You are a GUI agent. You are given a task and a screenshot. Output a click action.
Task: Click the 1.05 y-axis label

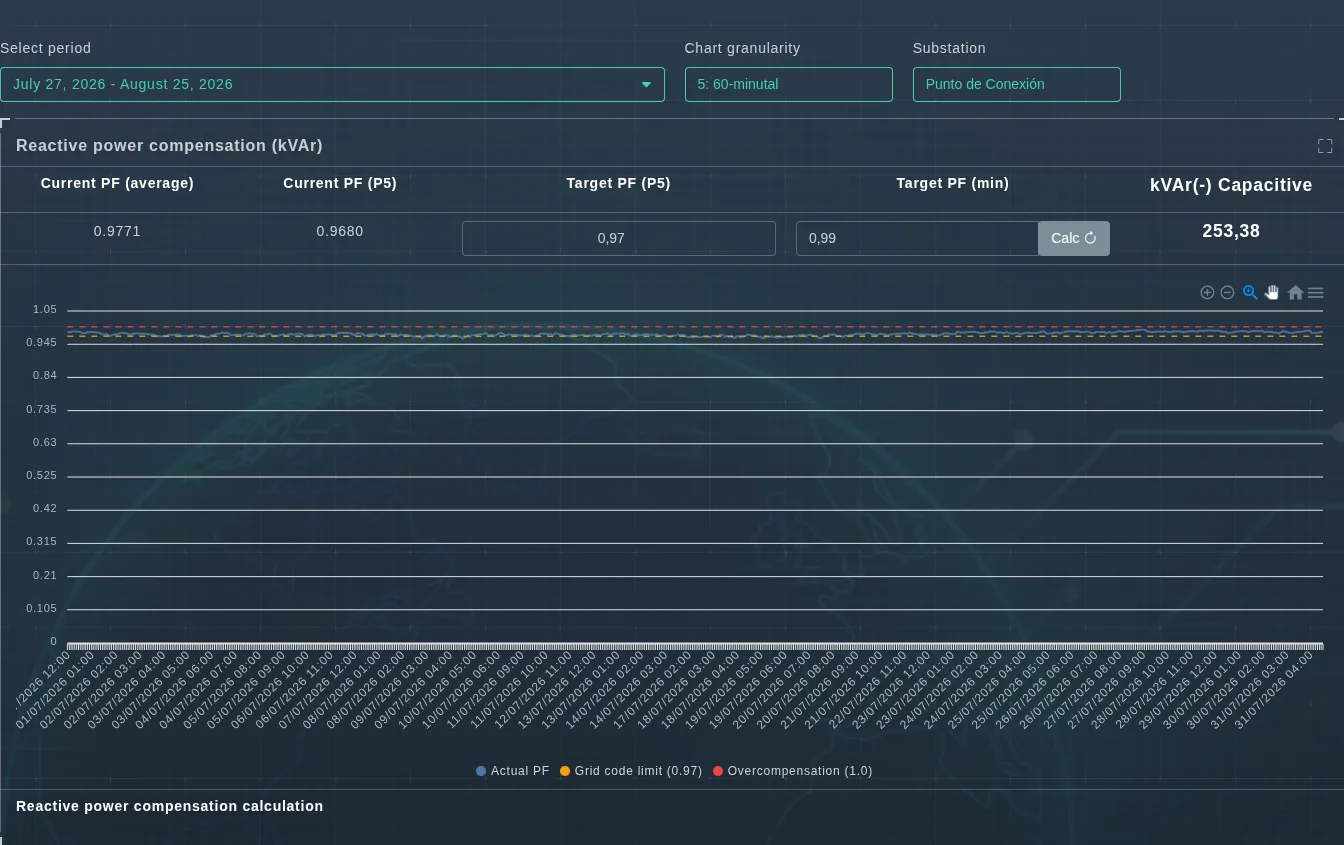[44, 310]
